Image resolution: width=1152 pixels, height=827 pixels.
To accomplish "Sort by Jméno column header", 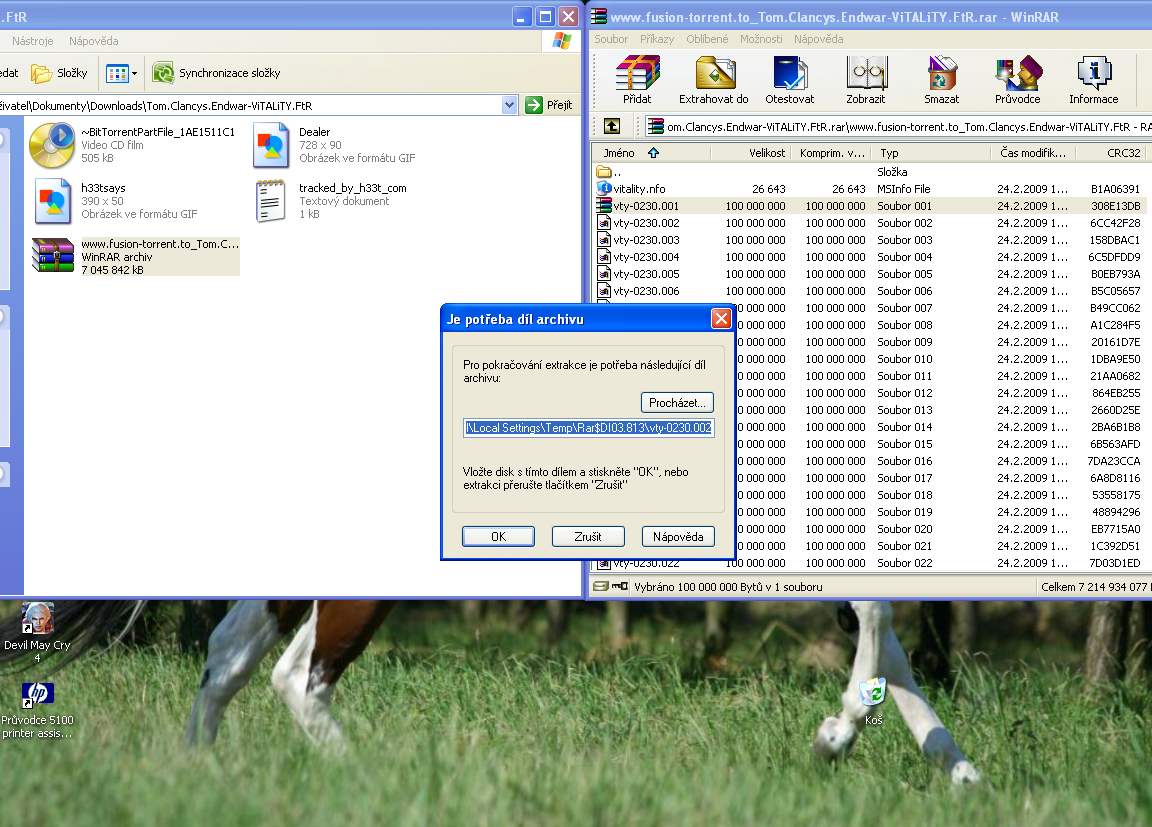I will 651,153.
